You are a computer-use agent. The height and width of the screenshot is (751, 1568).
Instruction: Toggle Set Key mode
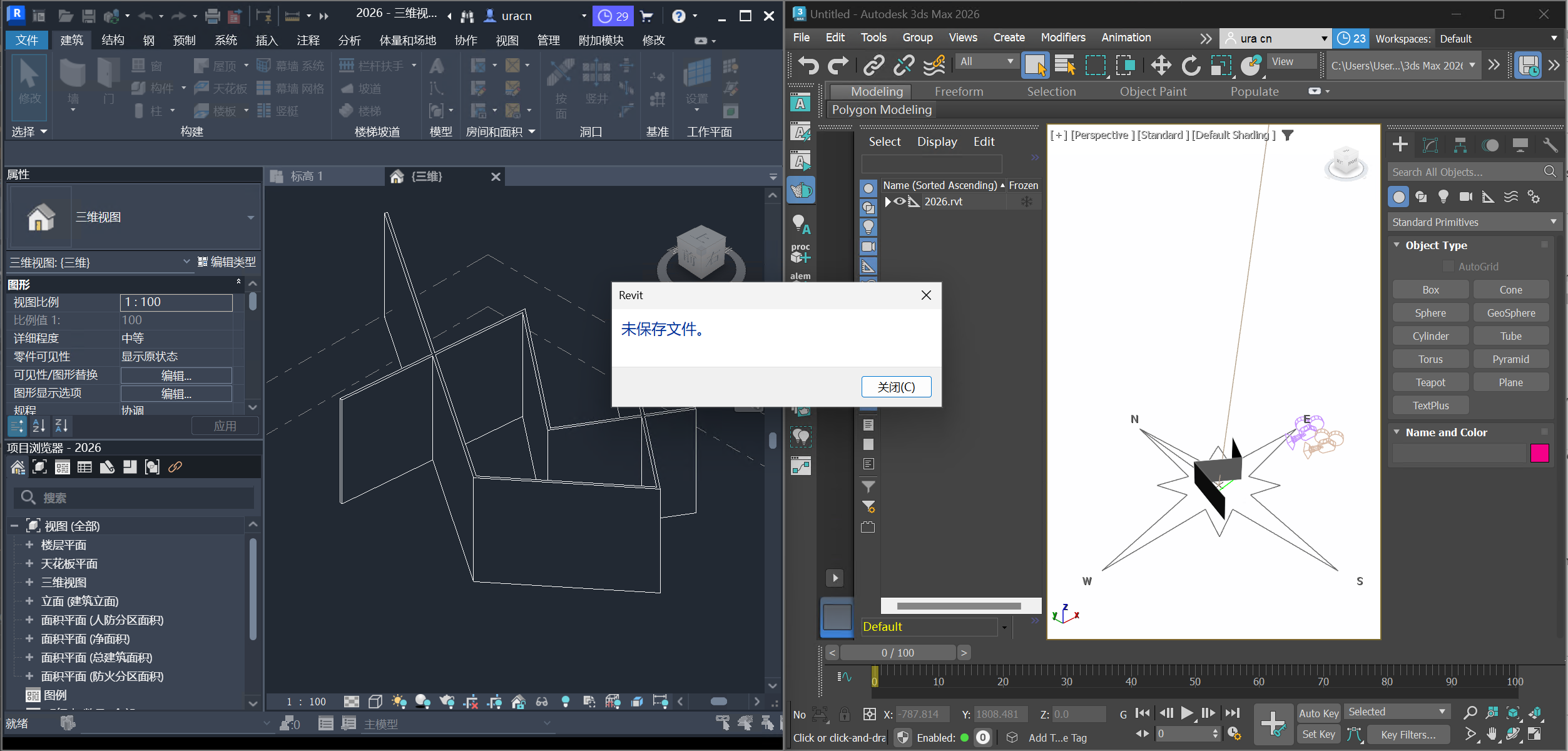(x=1318, y=734)
